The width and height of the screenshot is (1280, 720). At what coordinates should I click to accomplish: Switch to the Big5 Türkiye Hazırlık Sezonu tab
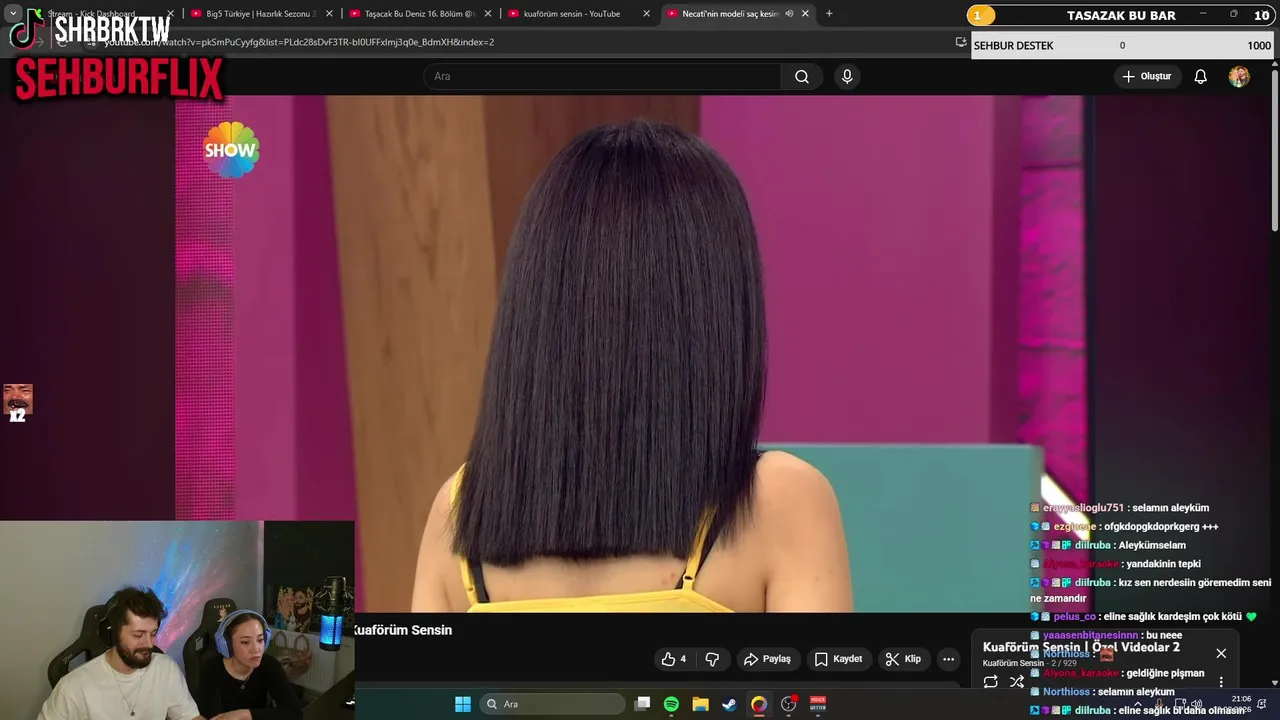260,14
